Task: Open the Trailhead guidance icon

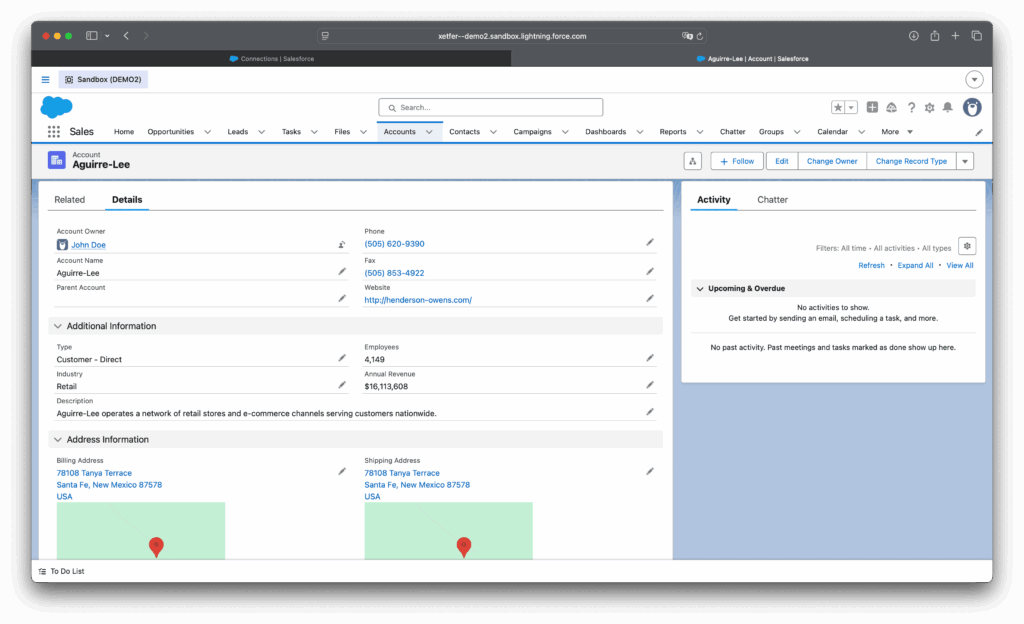Action: click(x=891, y=107)
